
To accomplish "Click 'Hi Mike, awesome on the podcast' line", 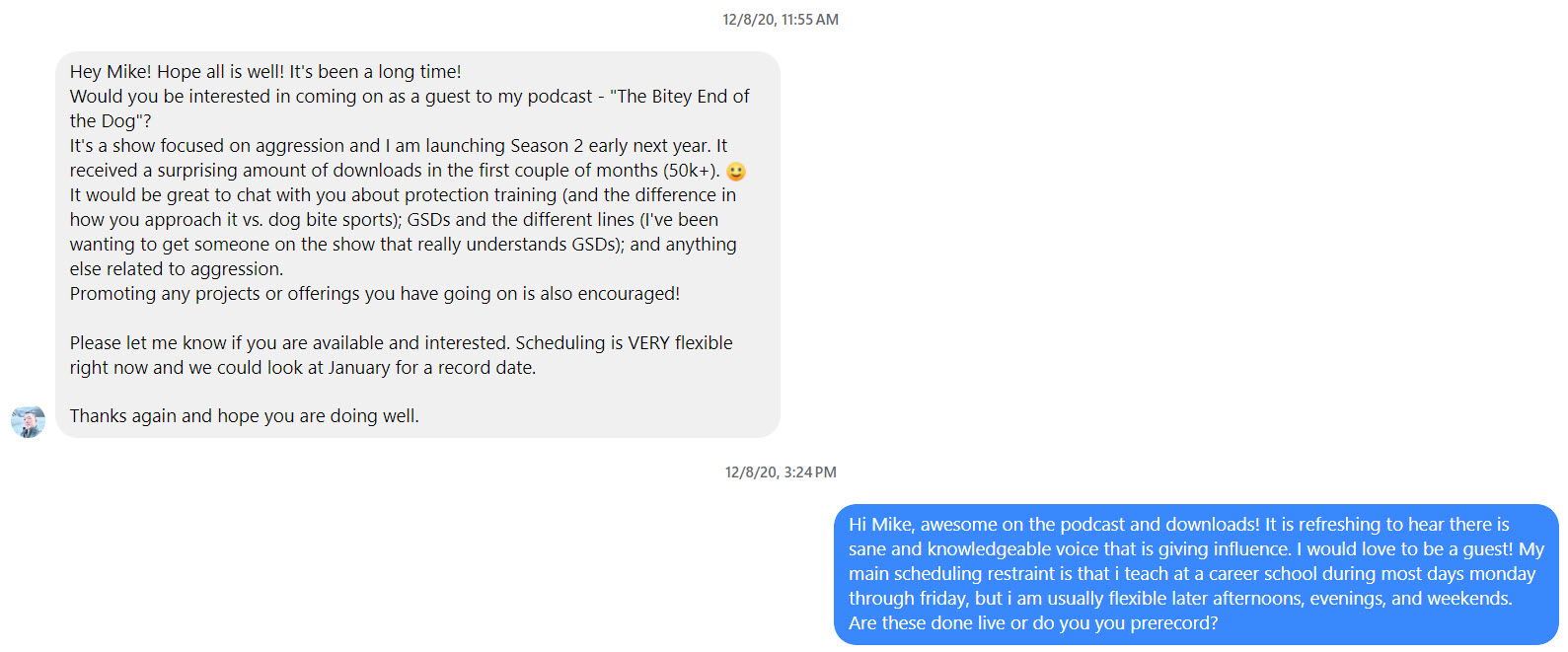I will (x=1179, y=525).
